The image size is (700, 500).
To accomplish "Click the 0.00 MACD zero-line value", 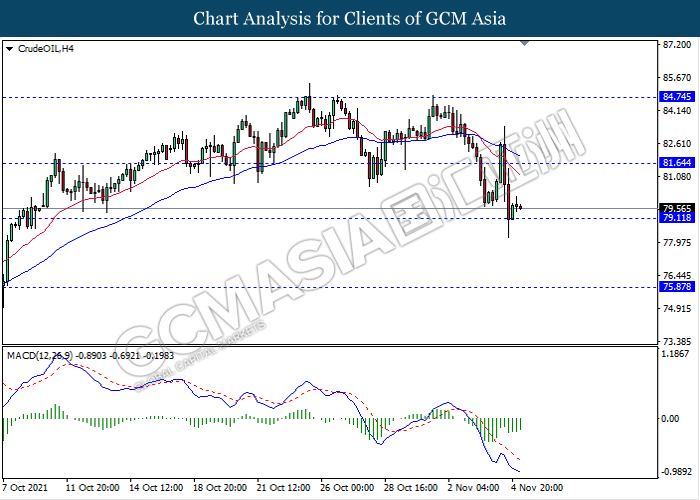I will click(x=670, y=419).
